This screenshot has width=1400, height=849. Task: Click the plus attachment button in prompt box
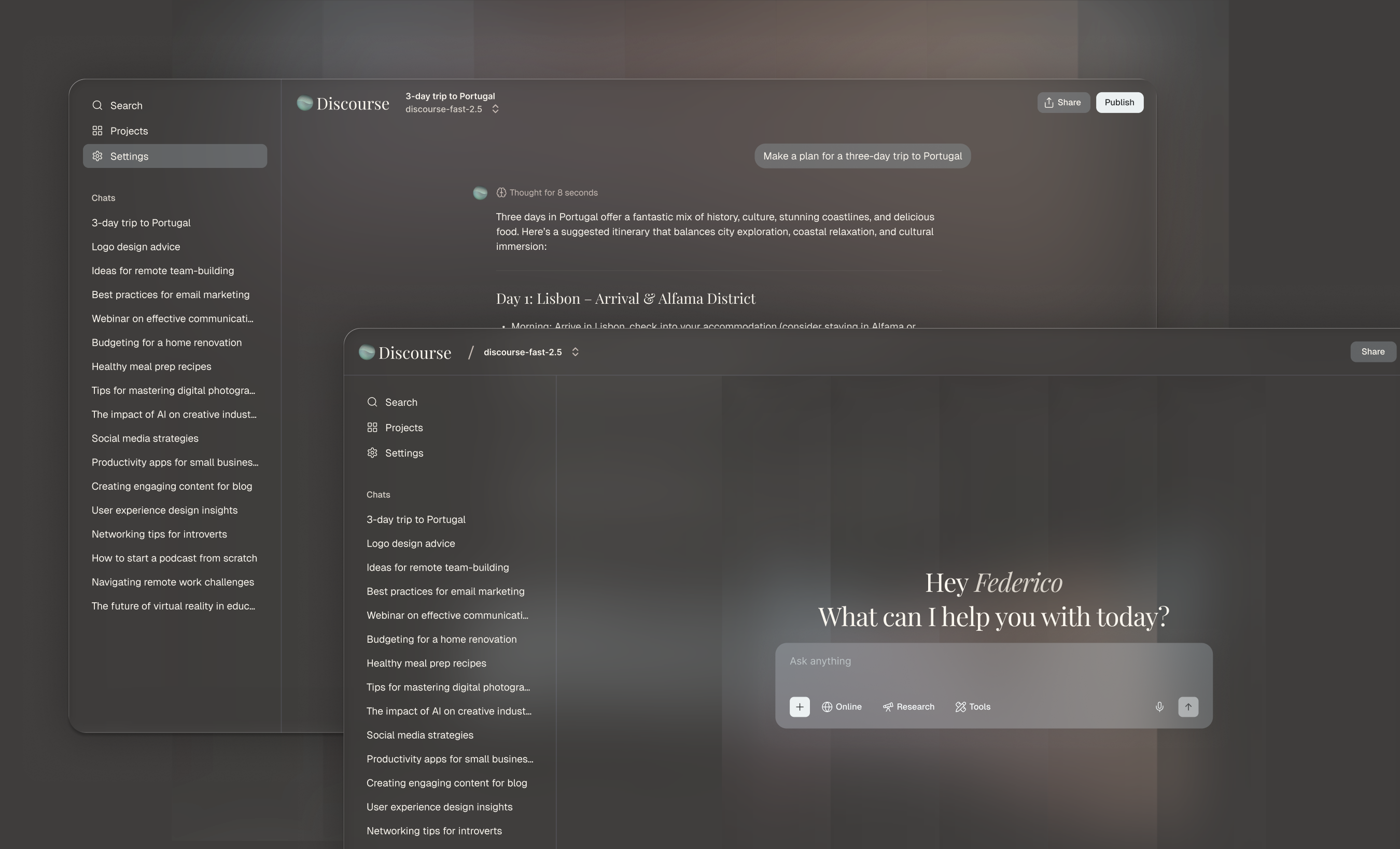pyautogui.click(x=799, y=706)
